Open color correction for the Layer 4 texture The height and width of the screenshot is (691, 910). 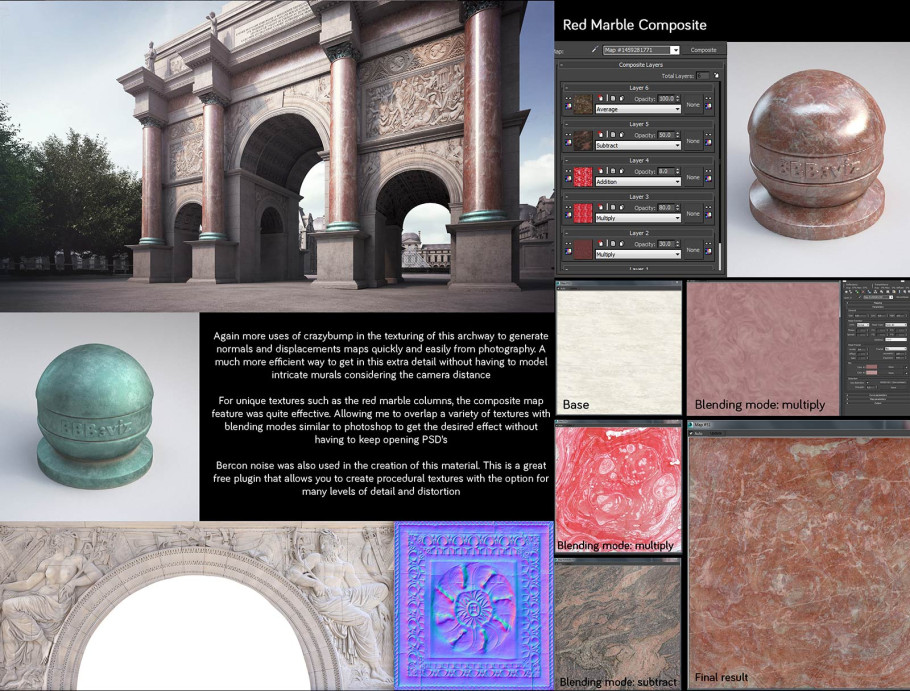click(568, 179)
